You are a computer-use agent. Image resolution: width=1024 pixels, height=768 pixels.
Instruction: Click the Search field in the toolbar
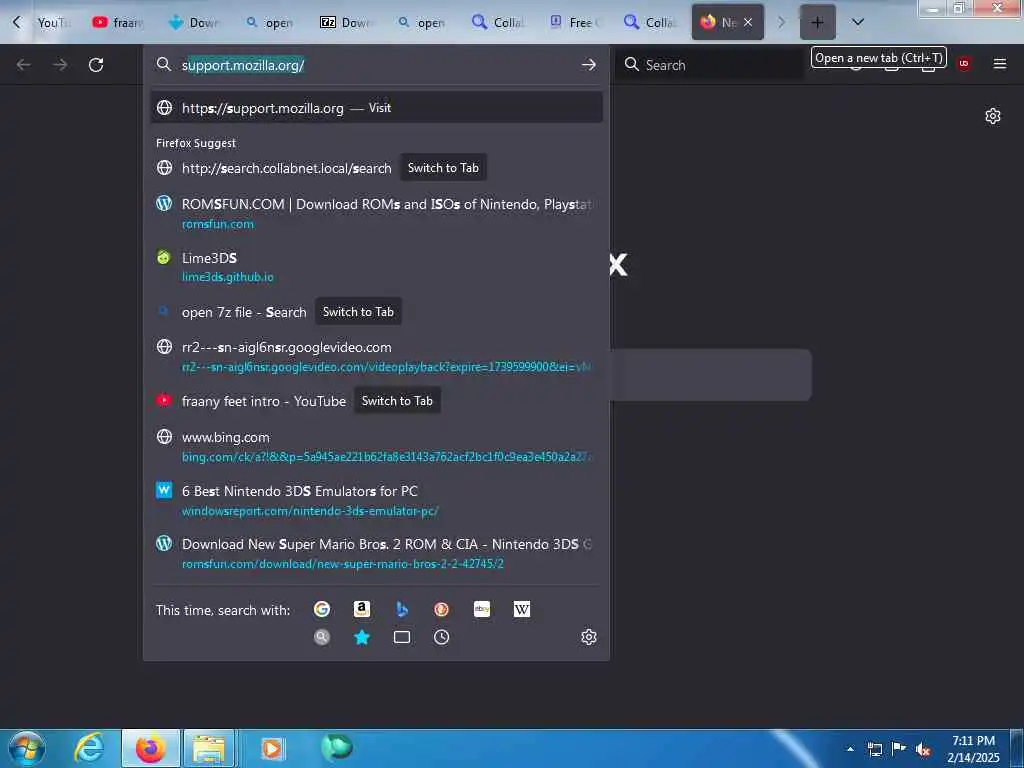tap(710, 65)
